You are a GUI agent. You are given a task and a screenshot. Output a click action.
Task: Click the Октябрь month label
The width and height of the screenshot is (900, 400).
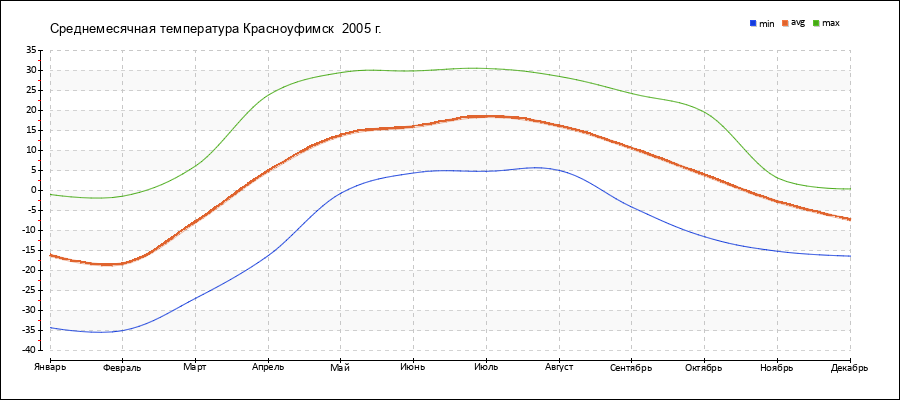click(704, 367)
